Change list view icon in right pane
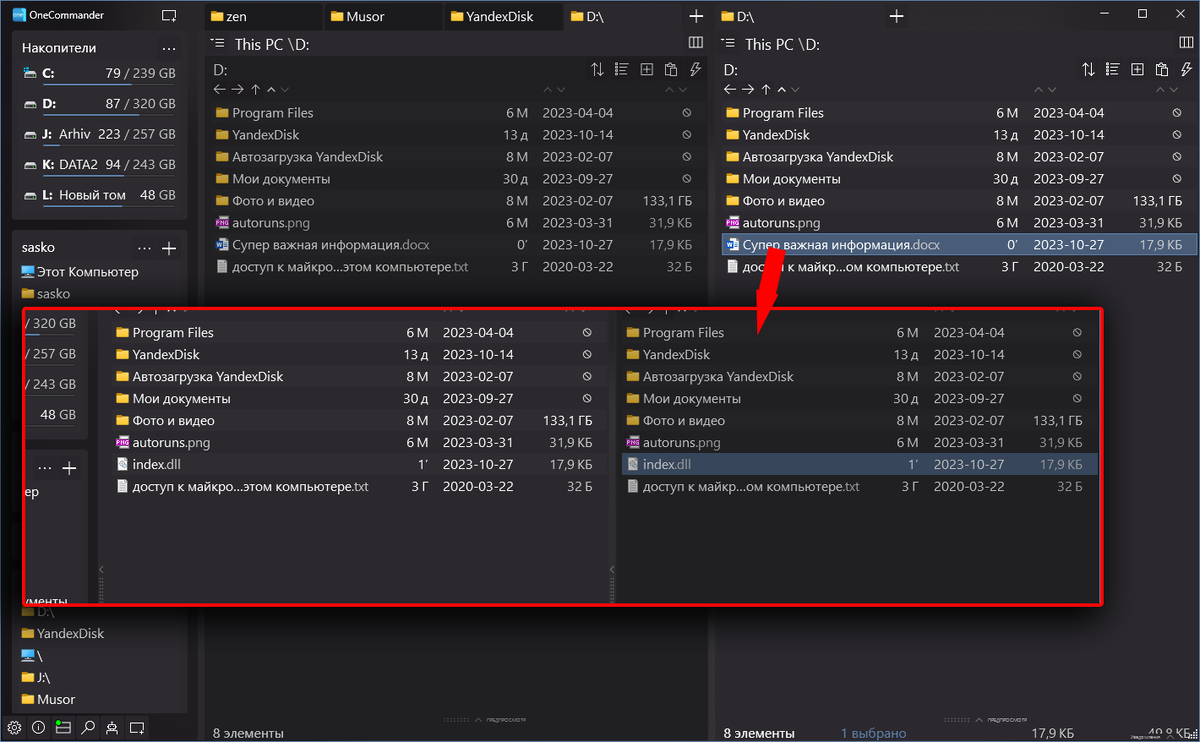Screen dimensions: 1200x742 pos(1112,69)
